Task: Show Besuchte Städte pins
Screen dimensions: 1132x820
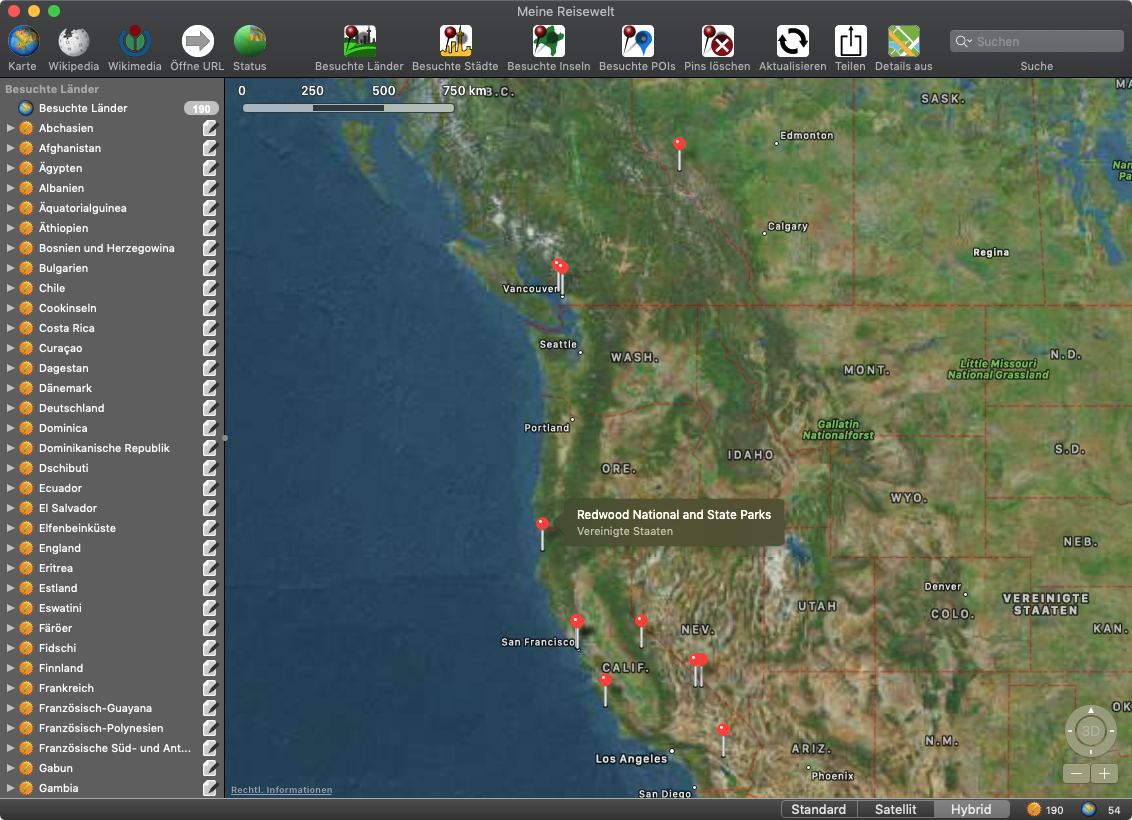Action: (x=455, y=42)
